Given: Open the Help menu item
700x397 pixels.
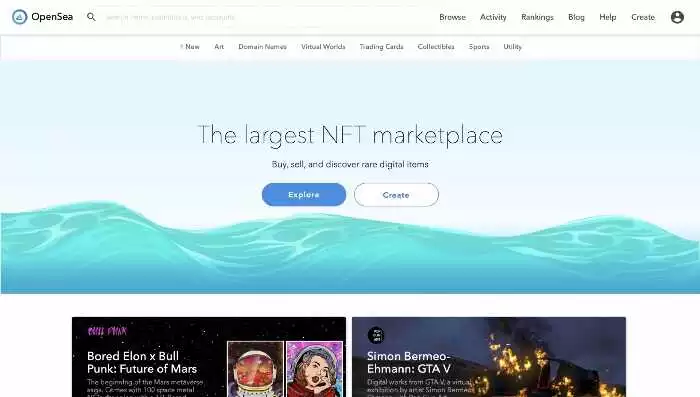Looking at the screenshot, I should pyautogui.click(x=608, y=17).
